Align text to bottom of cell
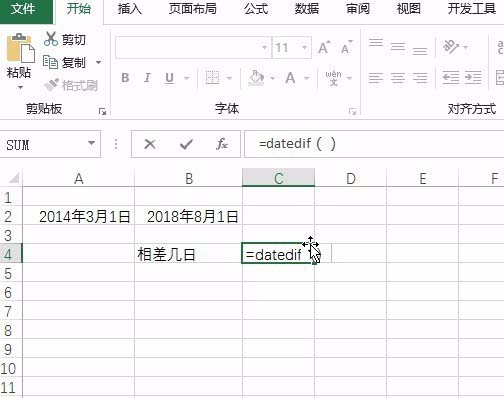This screenshot has width=504, height=398. 420,51
